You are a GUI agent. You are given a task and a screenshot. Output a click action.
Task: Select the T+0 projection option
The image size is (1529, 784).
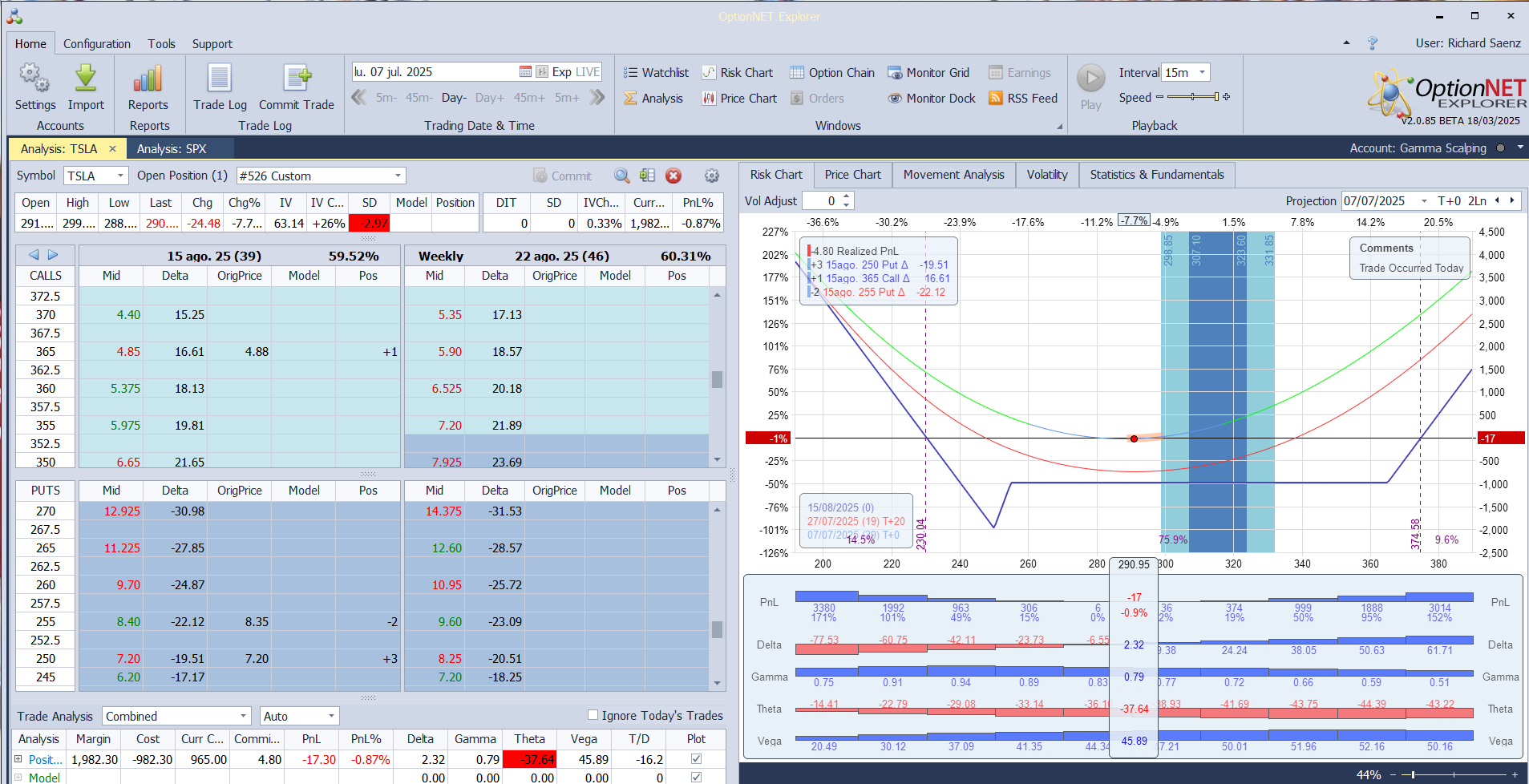click(1449, 201)
